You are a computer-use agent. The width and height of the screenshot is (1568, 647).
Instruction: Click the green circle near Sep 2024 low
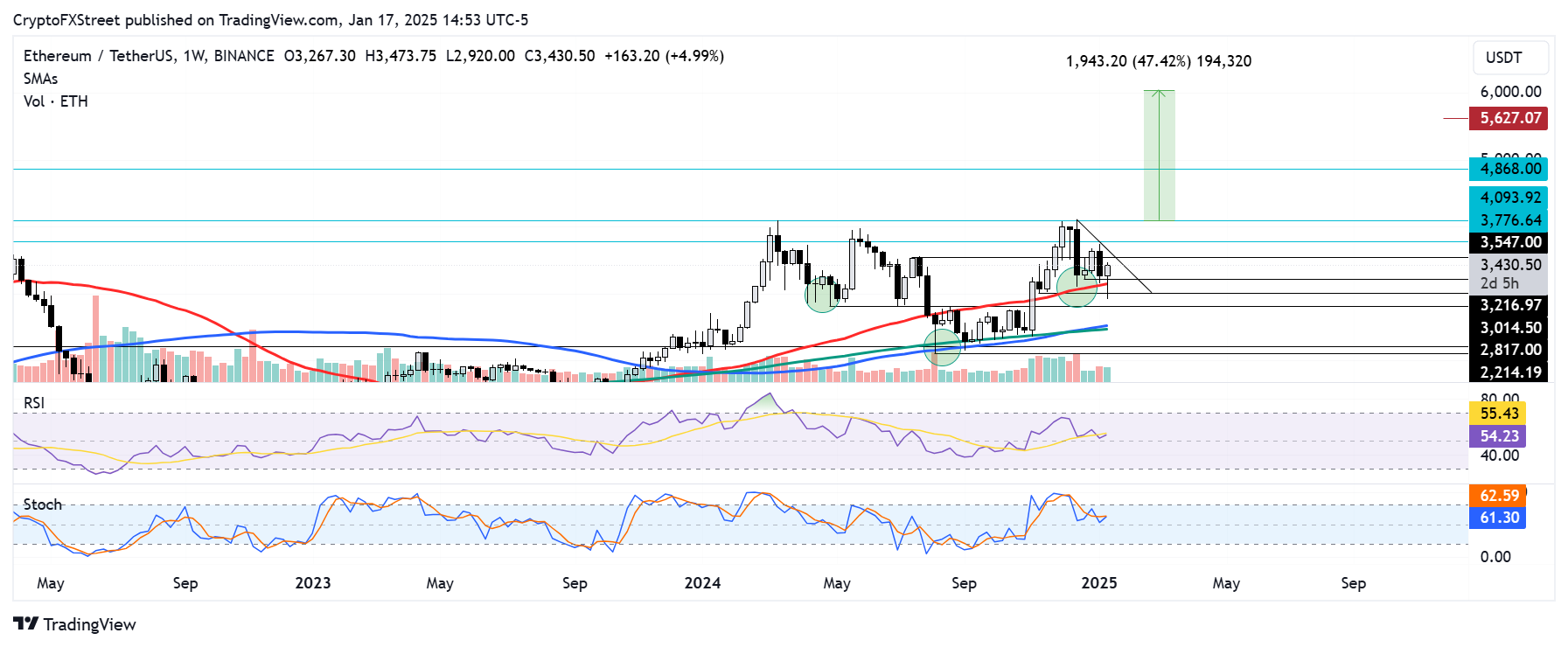(942, 347)
